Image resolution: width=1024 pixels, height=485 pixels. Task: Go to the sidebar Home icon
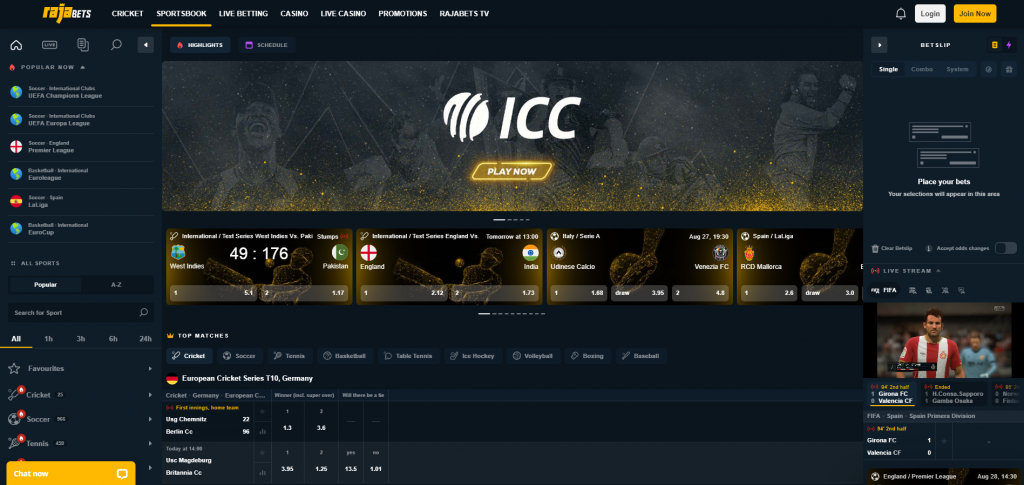[16, 45]
